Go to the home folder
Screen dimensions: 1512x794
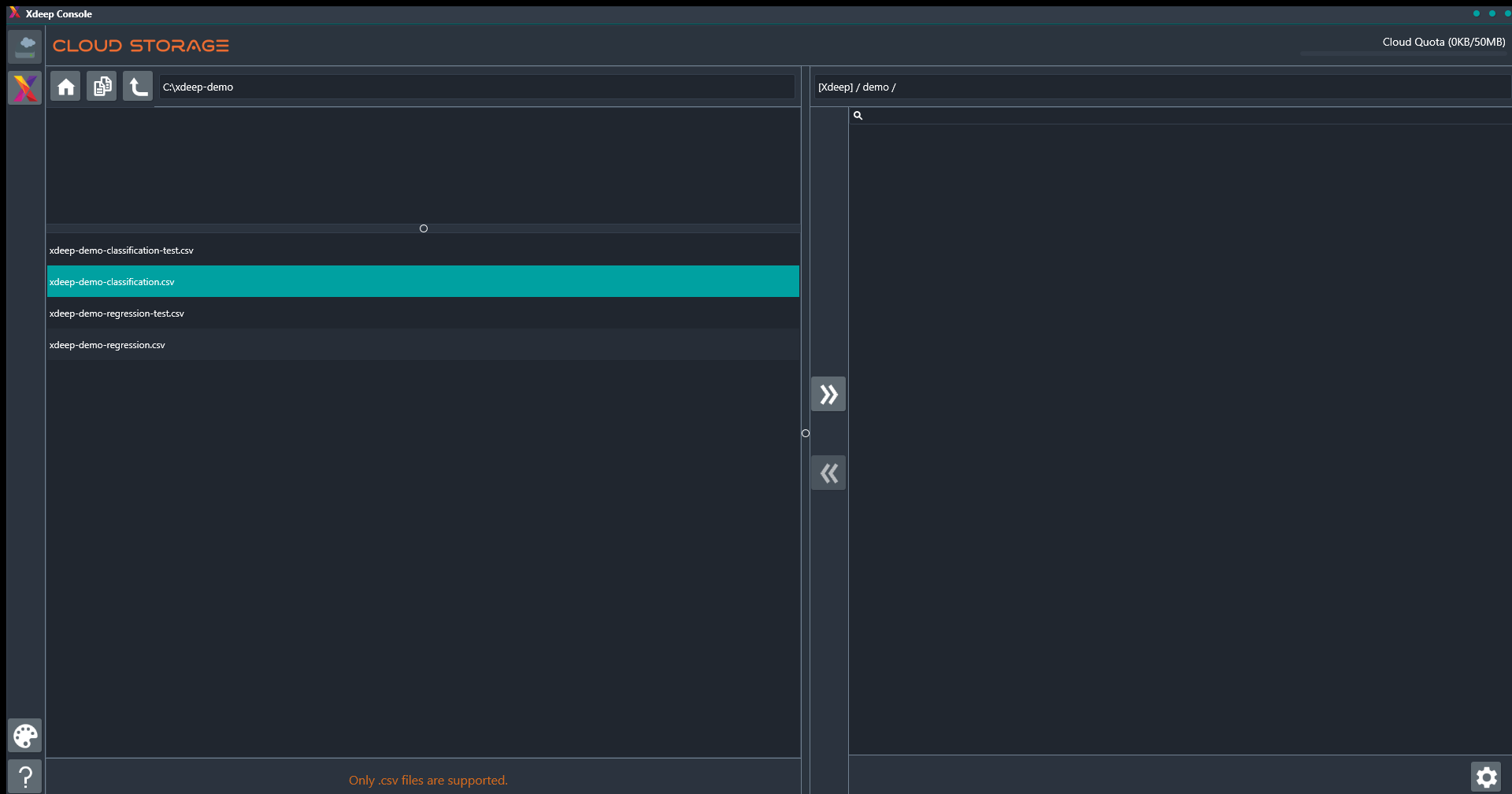point(65,86)
